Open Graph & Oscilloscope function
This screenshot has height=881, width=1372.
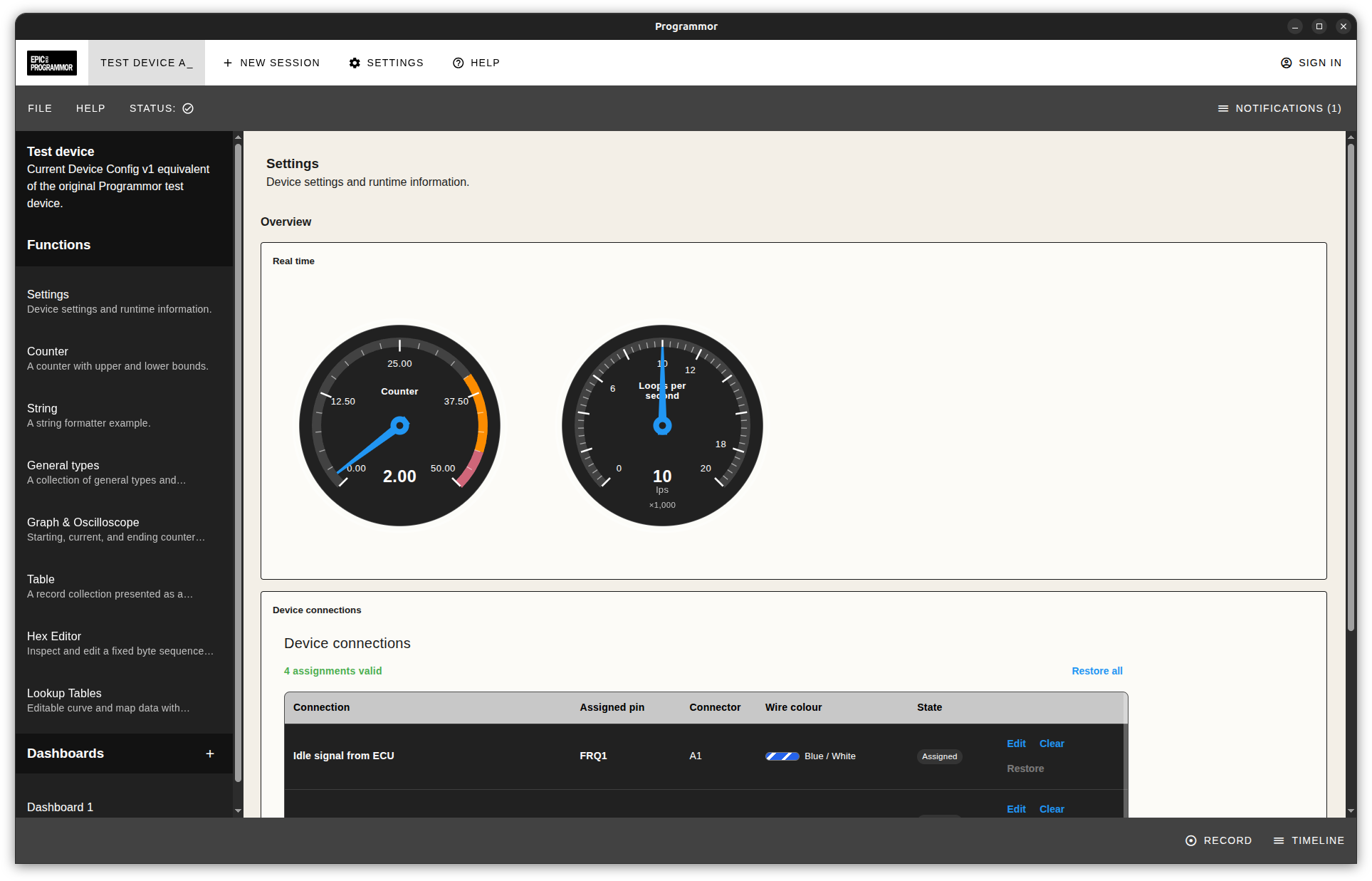pyautogui.click(x=124, y=529)
